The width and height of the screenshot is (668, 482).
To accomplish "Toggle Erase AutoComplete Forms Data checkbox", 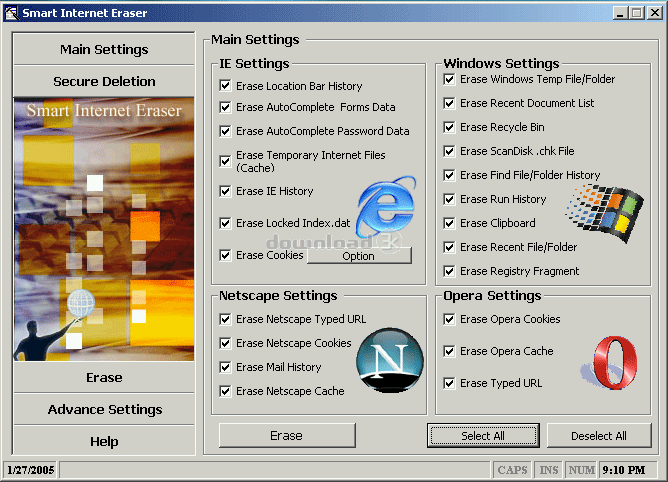I will pos(225,107).
